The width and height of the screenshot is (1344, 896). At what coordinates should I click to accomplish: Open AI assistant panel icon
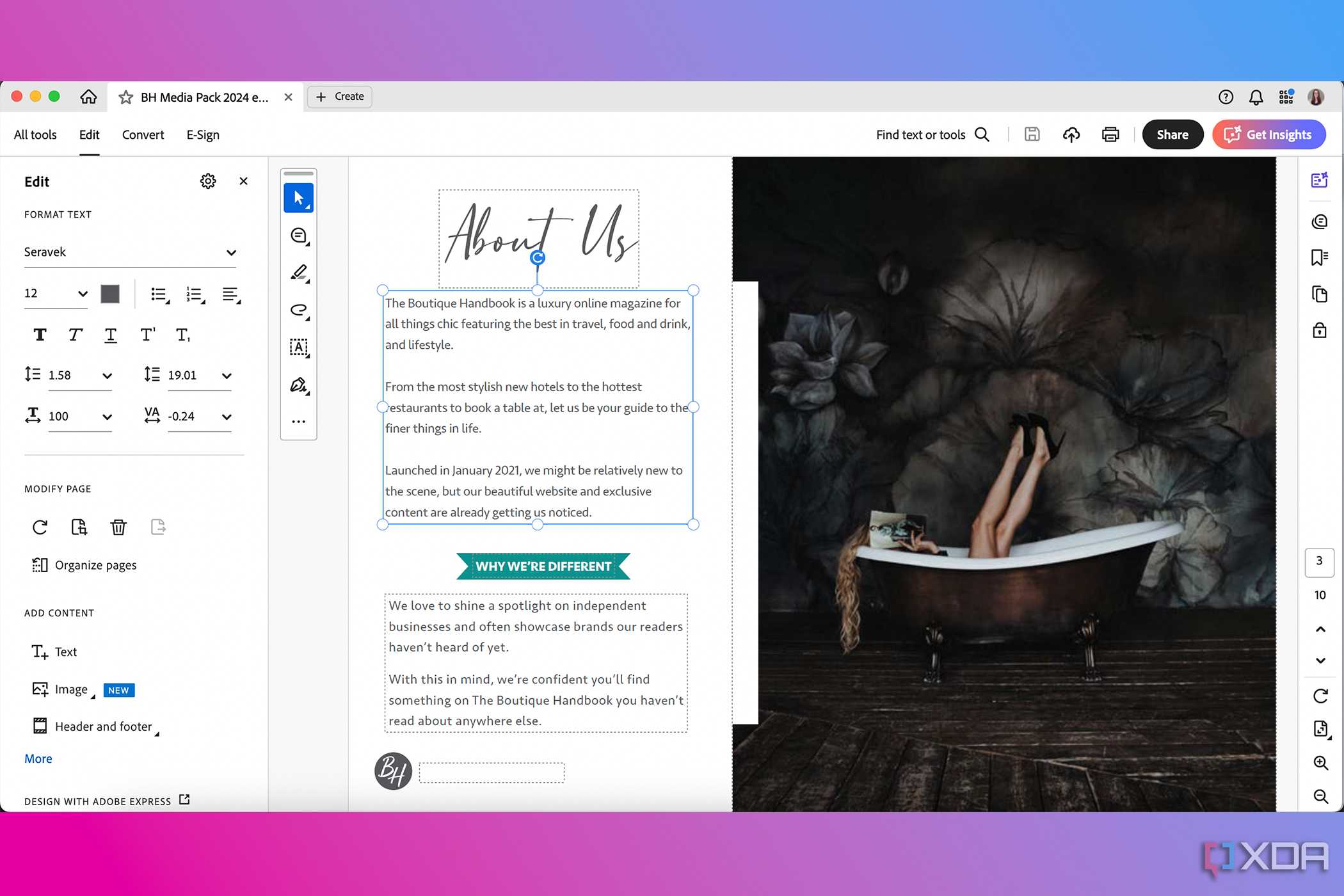(x=1320, y=180)
